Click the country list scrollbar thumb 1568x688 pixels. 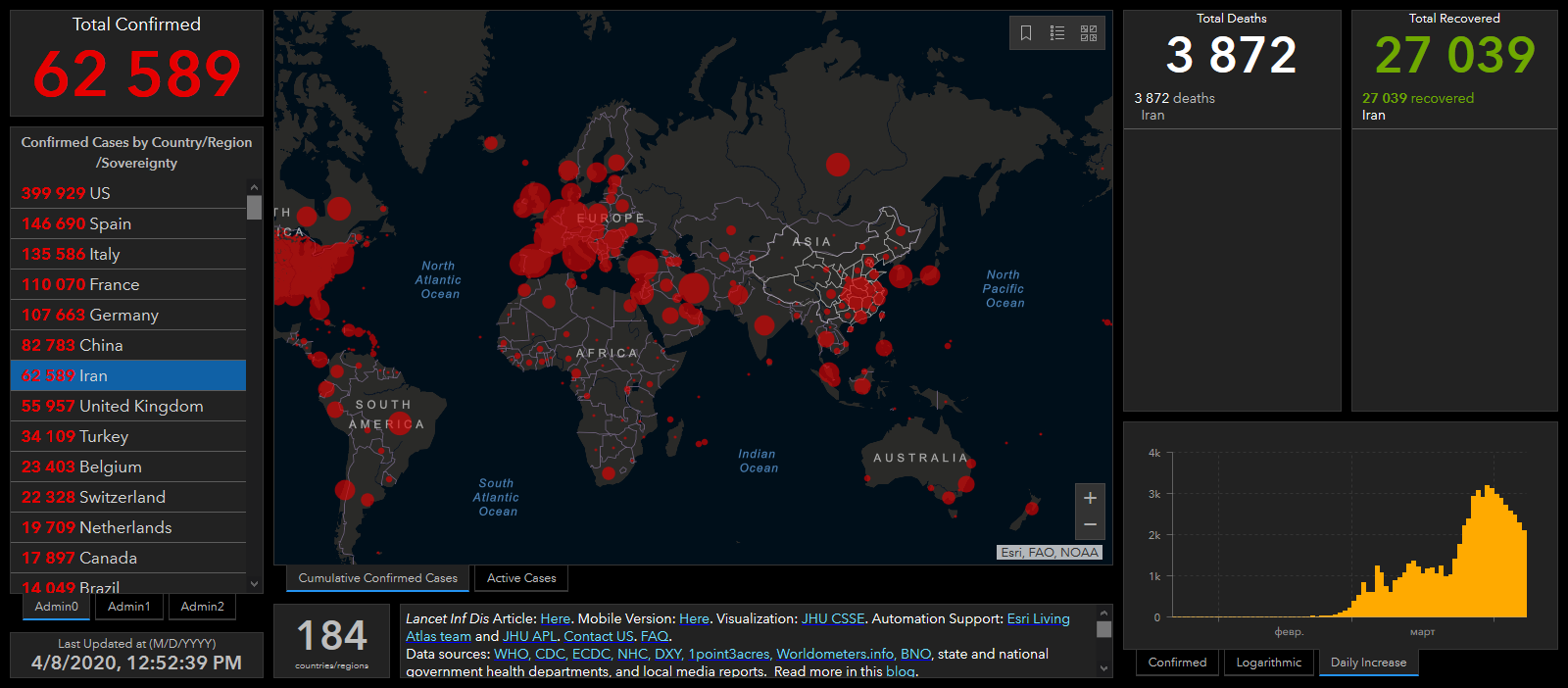[254, 208]
